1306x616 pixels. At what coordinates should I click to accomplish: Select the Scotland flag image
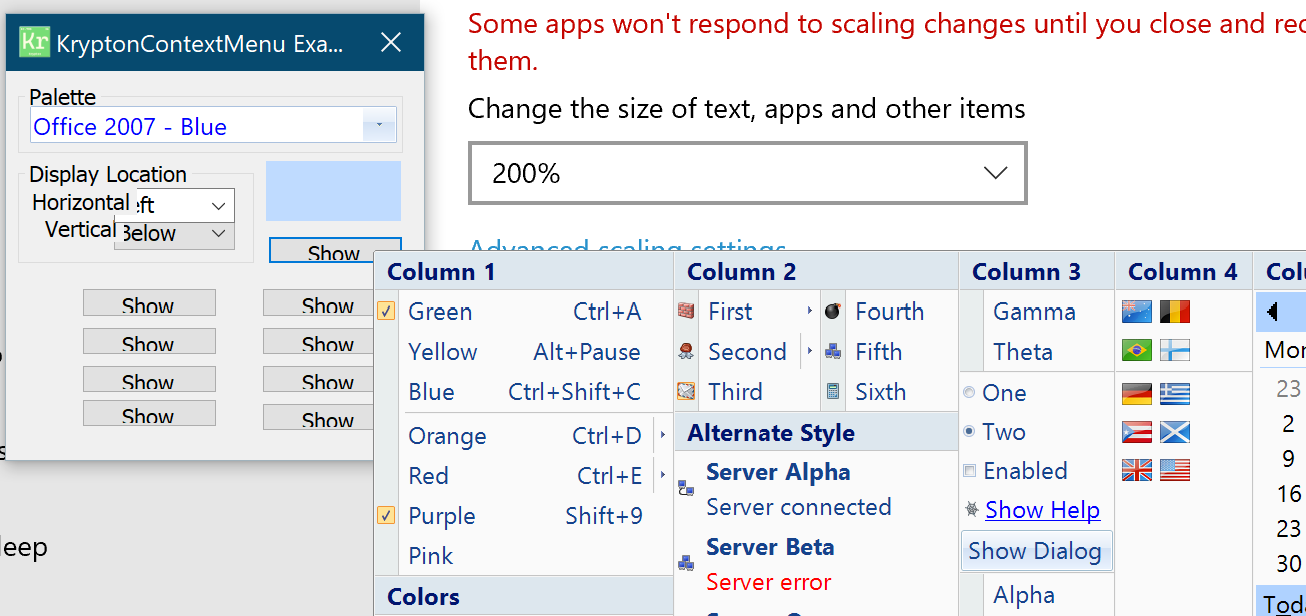(x=1175, y=432)
